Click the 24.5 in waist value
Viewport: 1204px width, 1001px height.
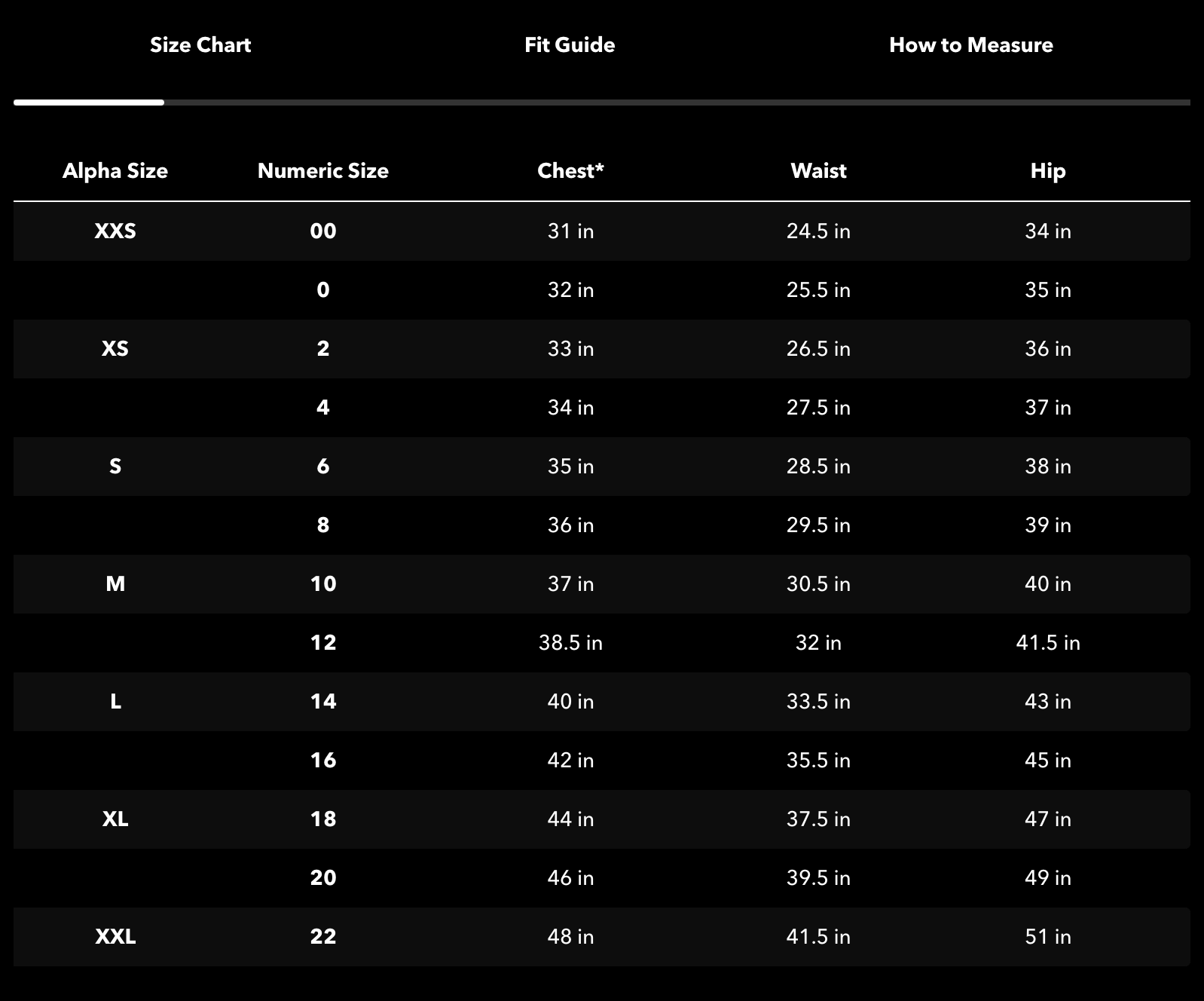coord(818,231)
